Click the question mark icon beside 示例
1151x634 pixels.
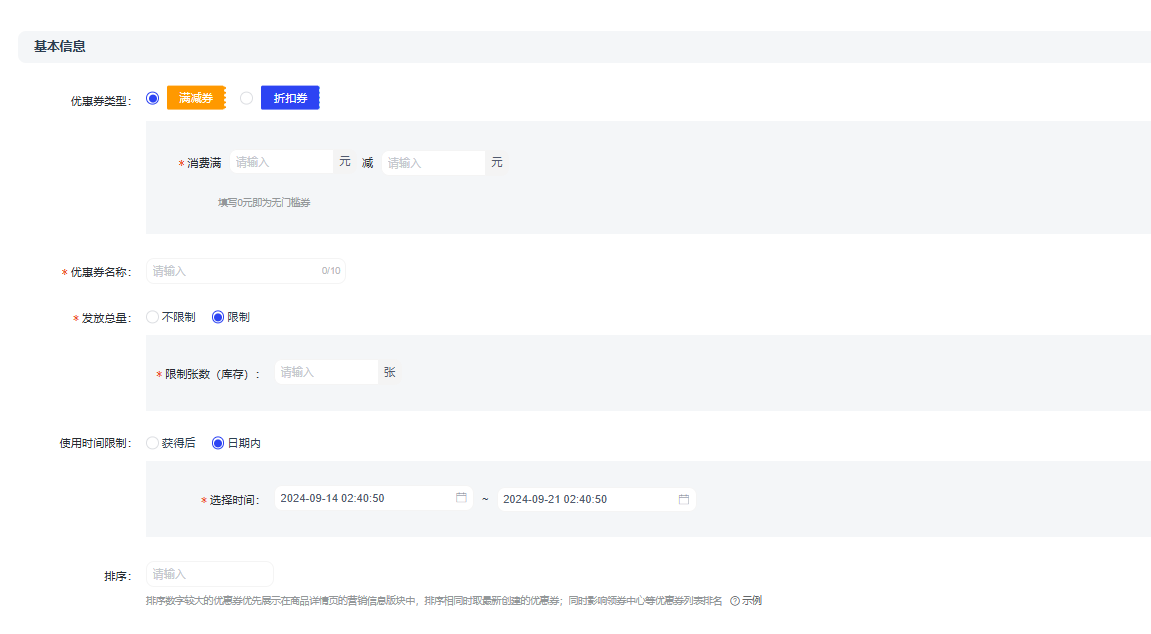tap(735, 601)
